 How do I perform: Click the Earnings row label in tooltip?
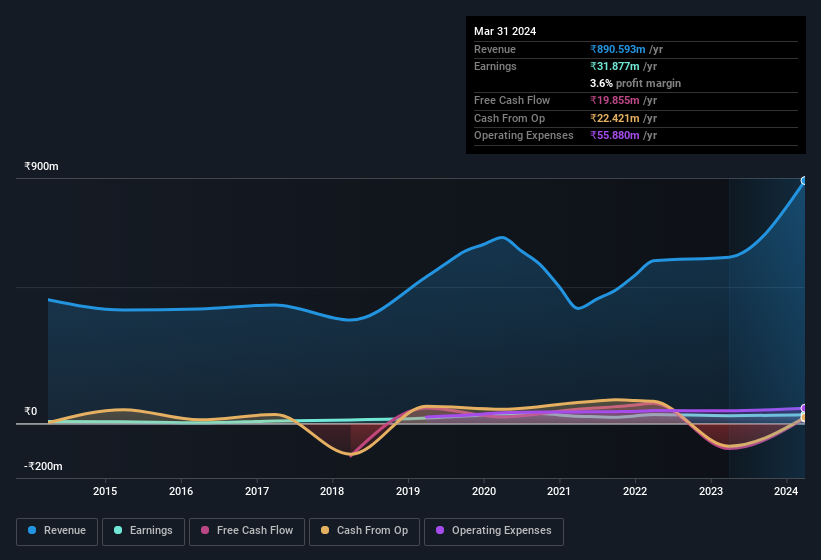pyautogui.click(x=495, y=66)
